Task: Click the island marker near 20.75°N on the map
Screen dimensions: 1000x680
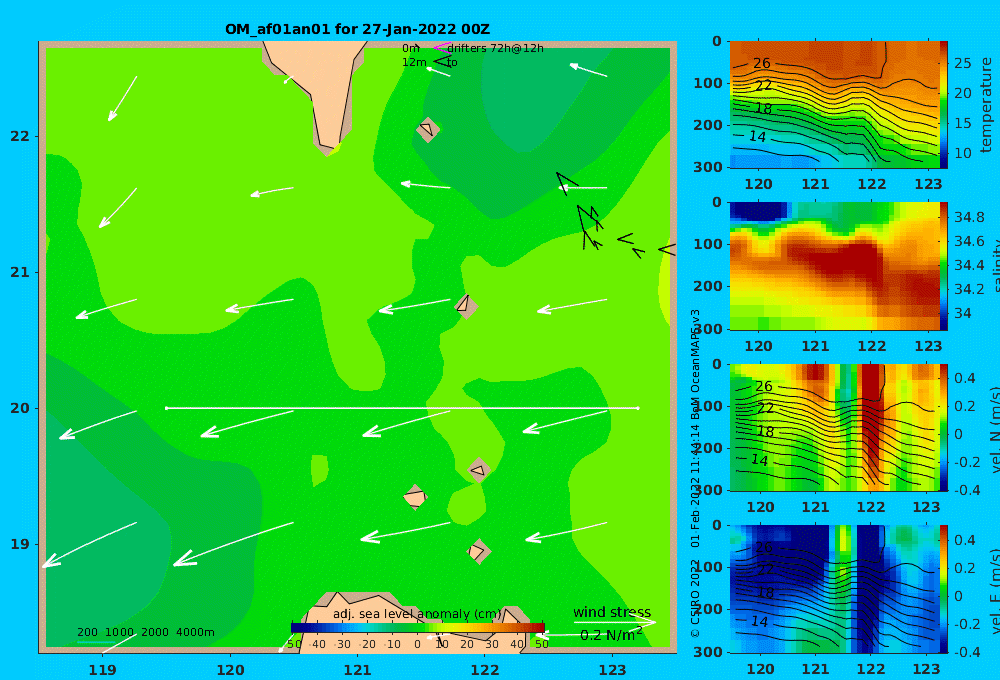Action: point(466,306)
